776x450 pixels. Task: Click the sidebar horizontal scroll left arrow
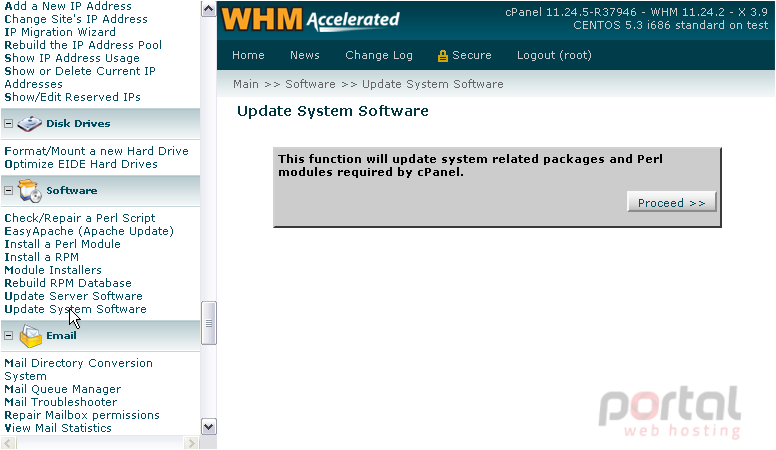coord(8,443)
